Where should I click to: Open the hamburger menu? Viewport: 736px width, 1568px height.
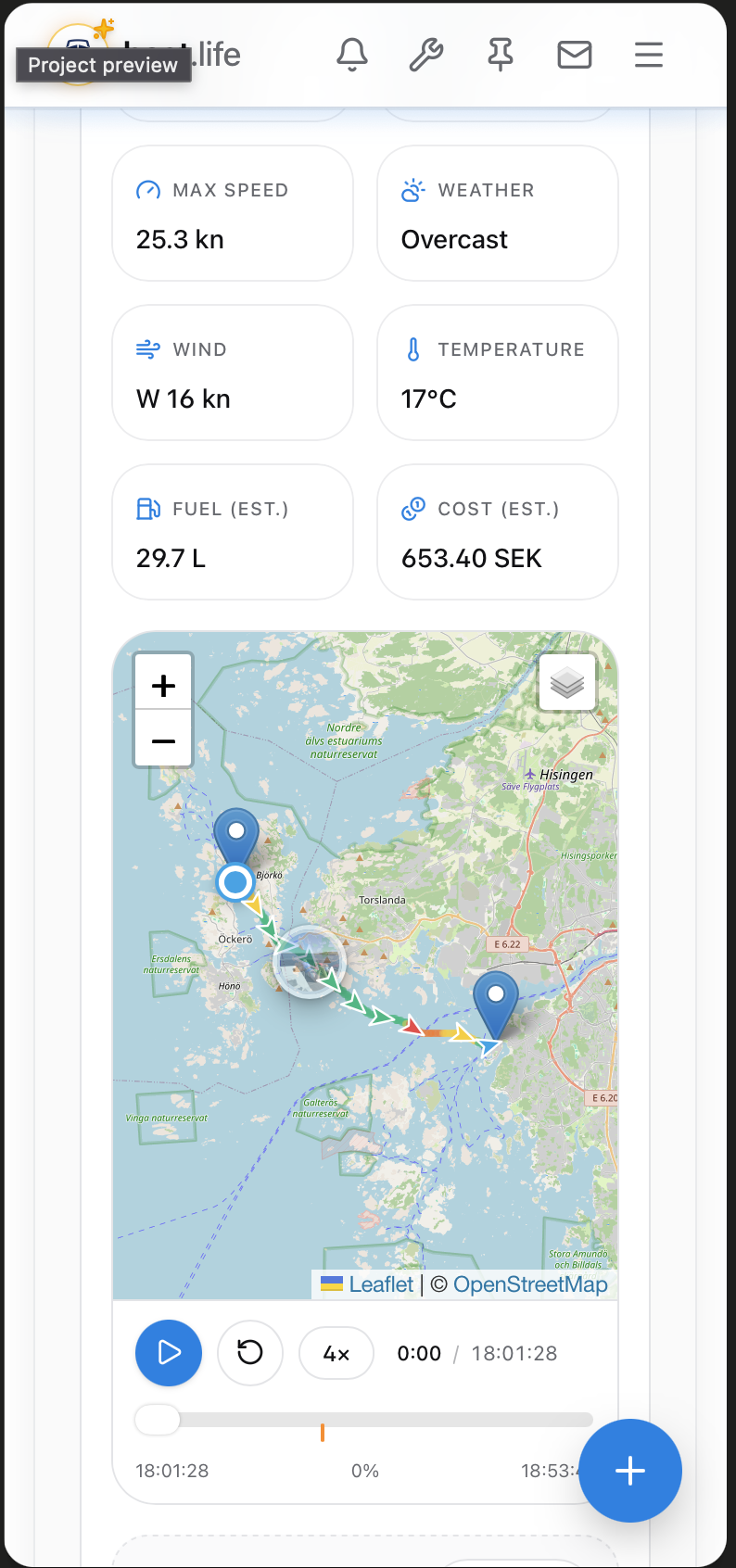click(649, 56)
